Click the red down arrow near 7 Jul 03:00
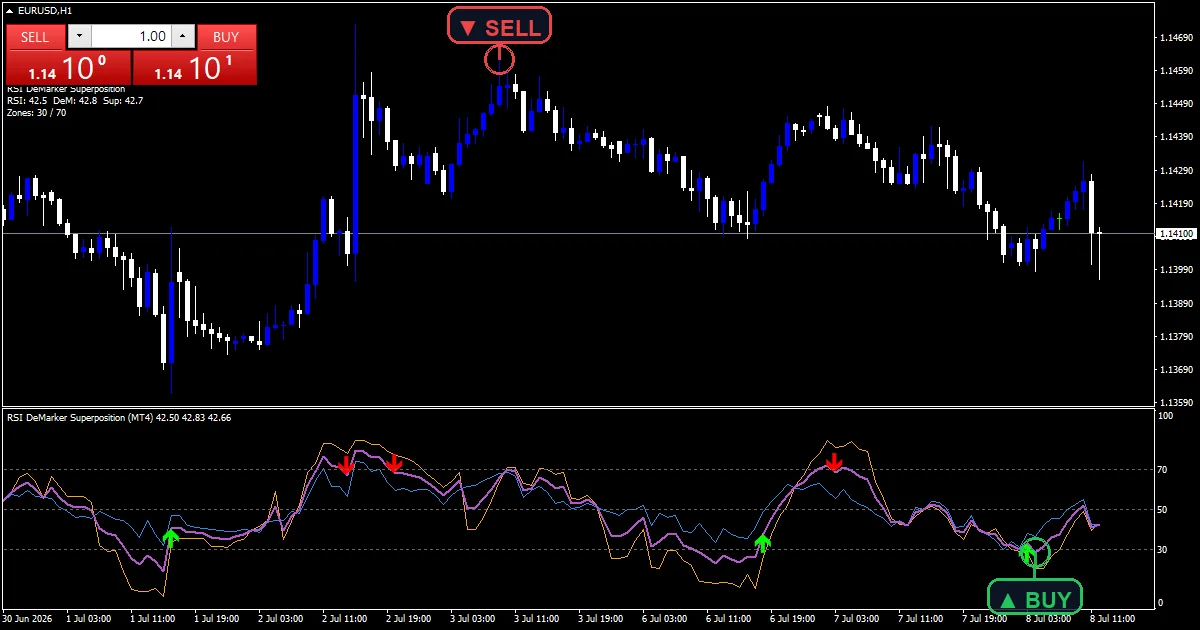The height and width of the screenshot is (630, 1200). 834,462
